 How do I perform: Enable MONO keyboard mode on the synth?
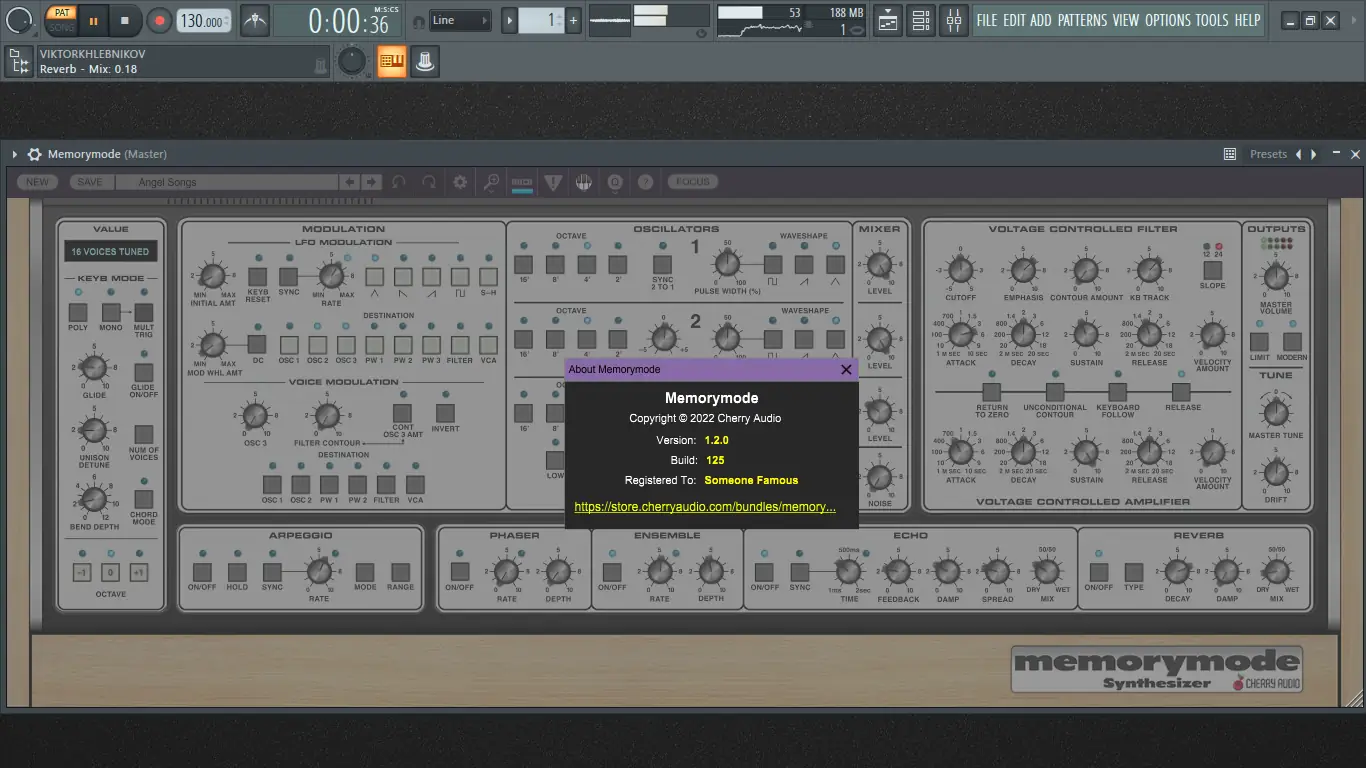tap(110, 311)
